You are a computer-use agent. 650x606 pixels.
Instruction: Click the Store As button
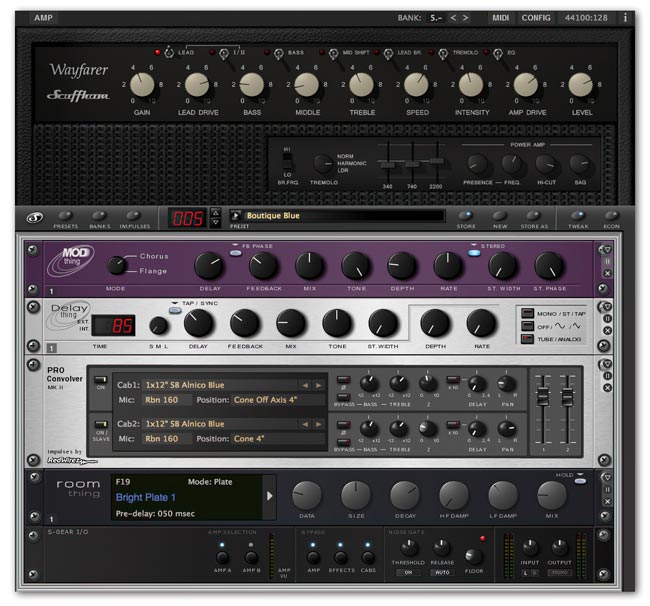click(534, 215)
